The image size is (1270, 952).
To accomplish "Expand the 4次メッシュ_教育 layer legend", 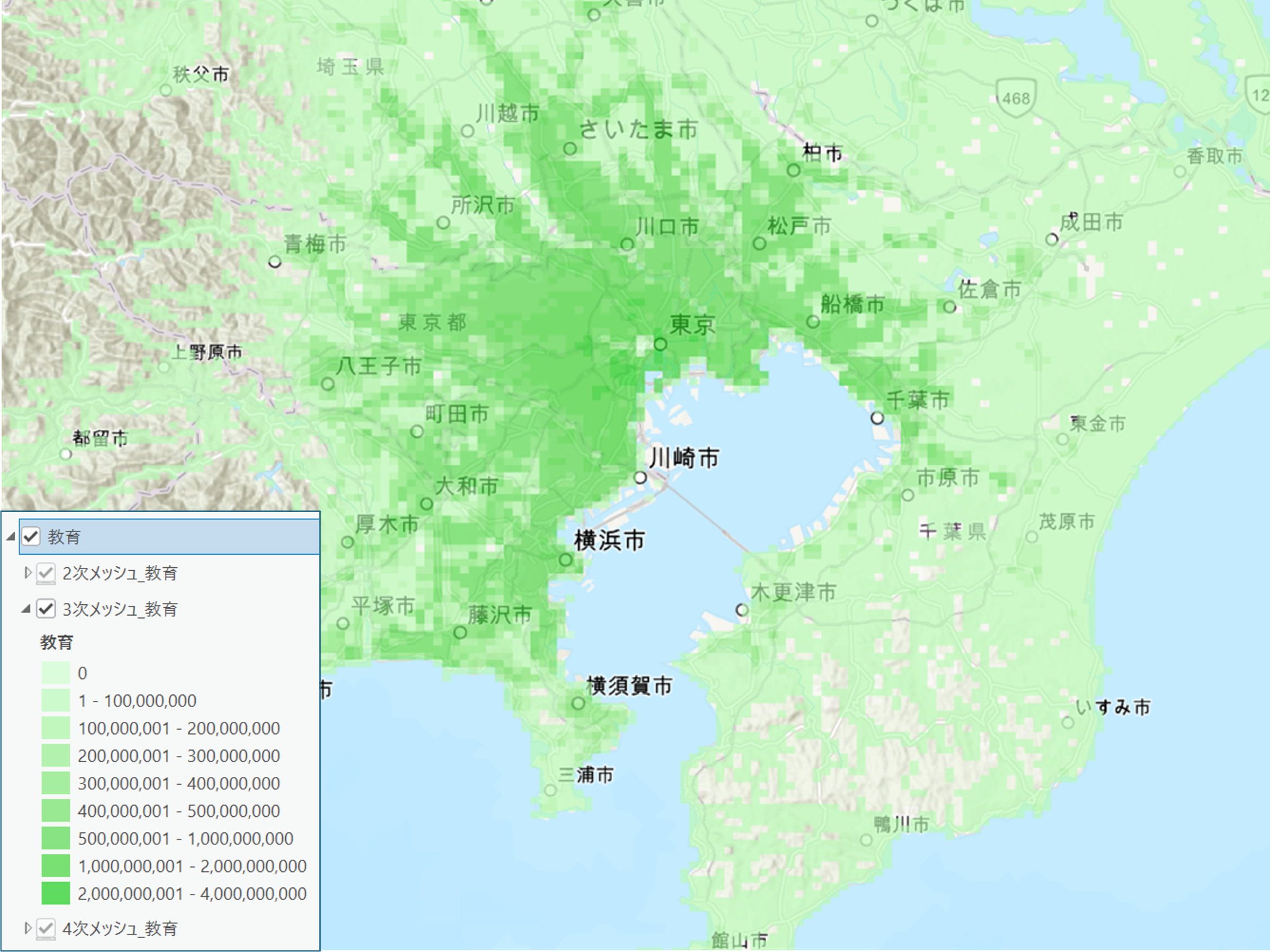I will point(27,929).
